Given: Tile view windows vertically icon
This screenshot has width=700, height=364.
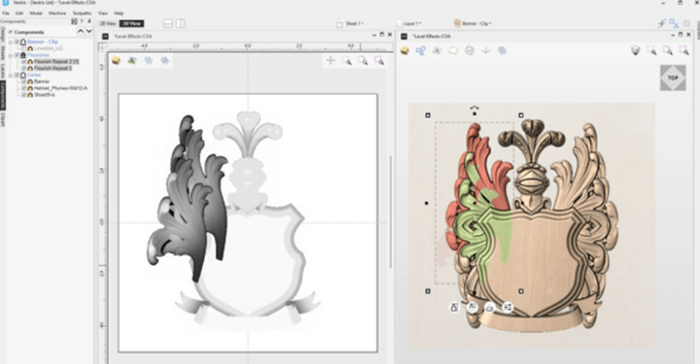Looking at the screenshot, I should tap(181, 23).
